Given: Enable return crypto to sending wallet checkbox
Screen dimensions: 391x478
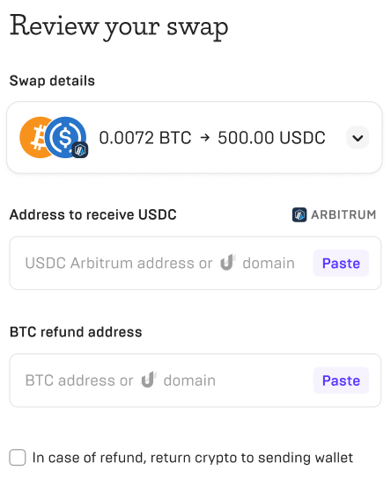Looking at the screenshot, I should pyautogui.click(x=18, y=457).
